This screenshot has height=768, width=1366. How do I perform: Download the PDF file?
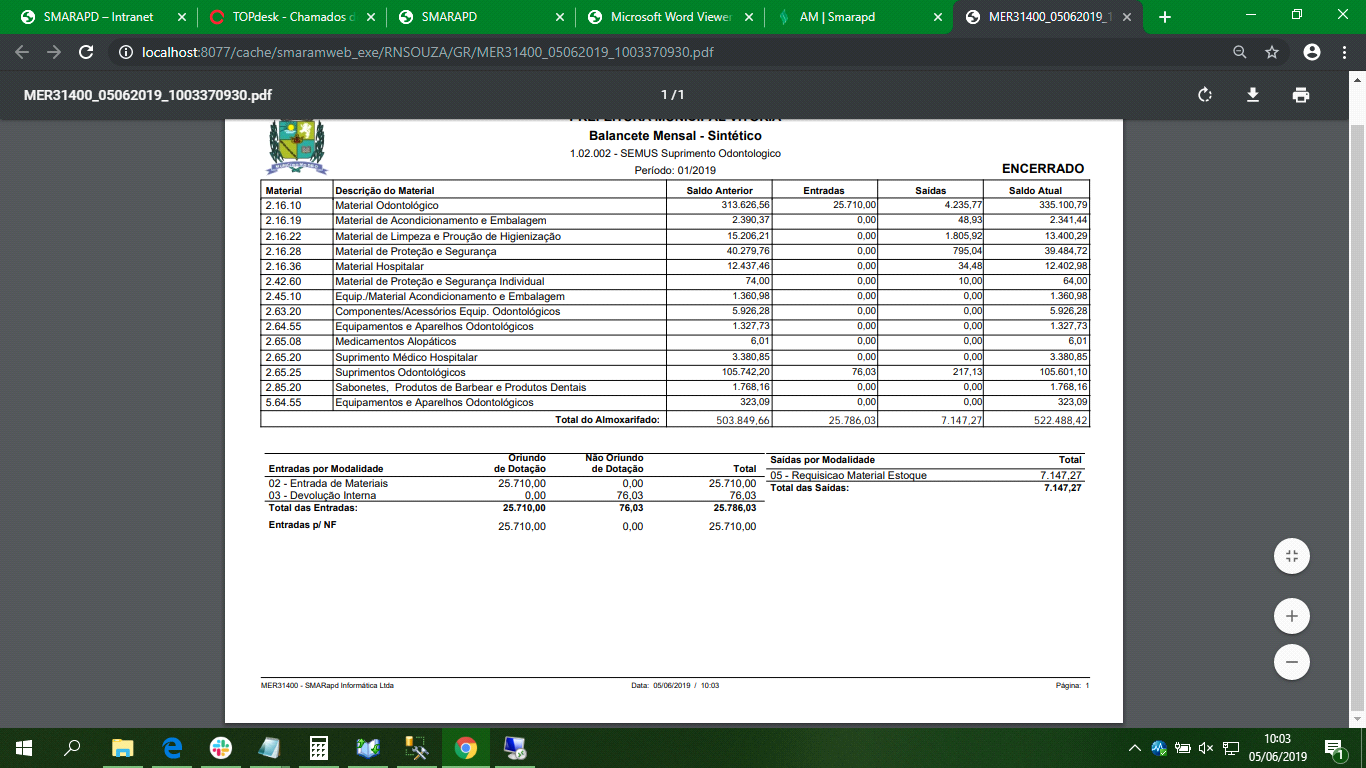pos(1252,95)
